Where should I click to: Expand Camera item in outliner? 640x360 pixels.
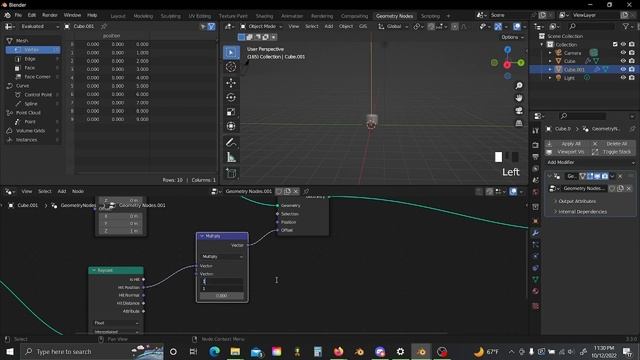click(550, 53)
